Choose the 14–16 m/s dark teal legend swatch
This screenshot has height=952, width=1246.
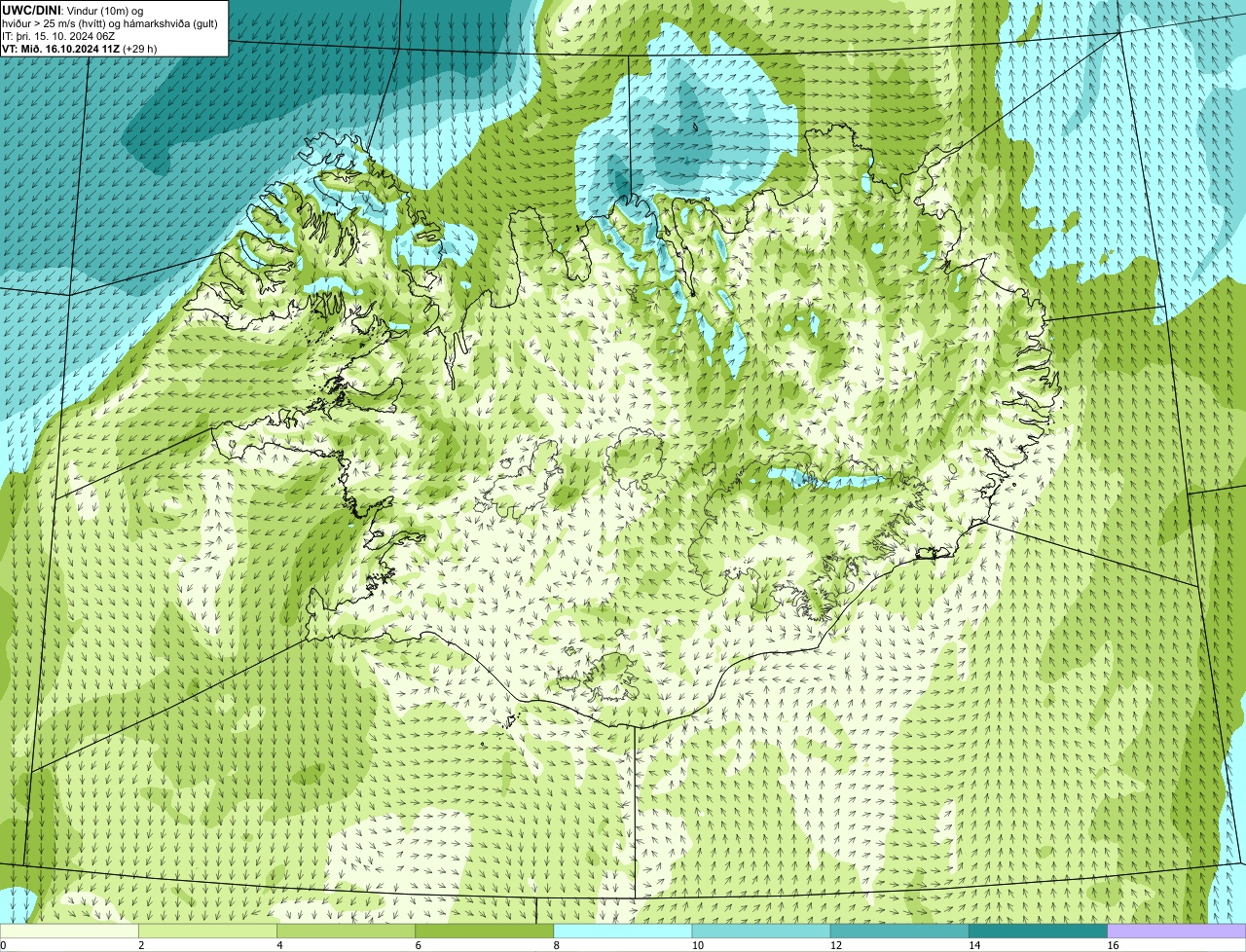pyautogui.click(x=1038, y=931)
